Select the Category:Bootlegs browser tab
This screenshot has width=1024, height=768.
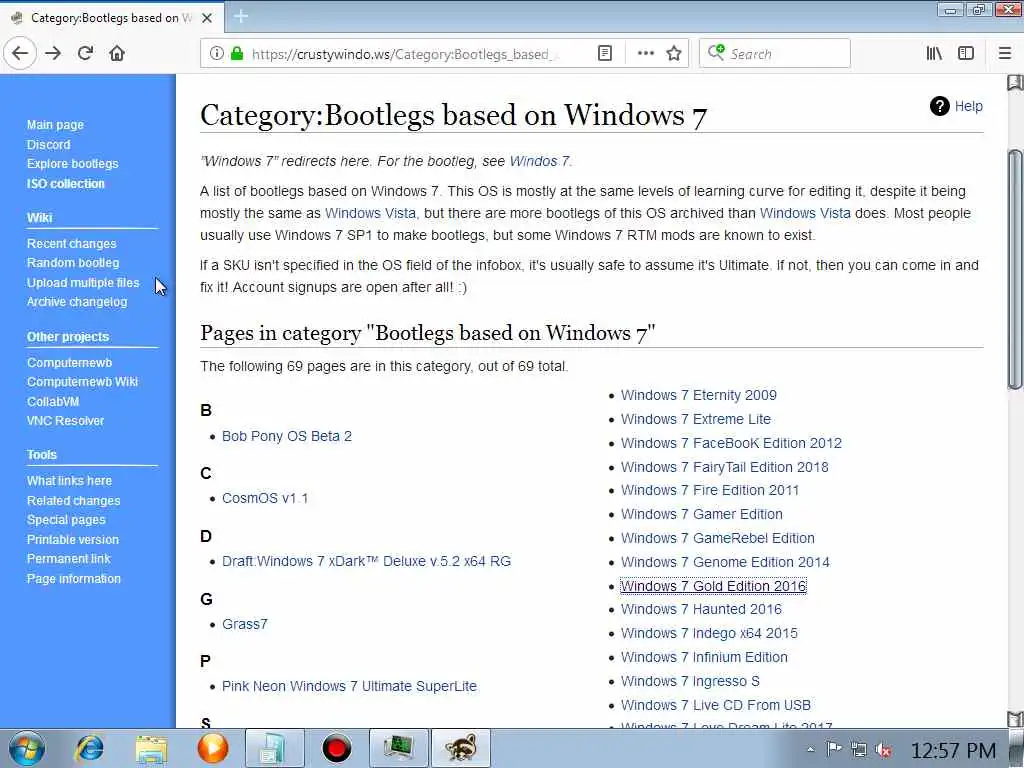[112, 18]
